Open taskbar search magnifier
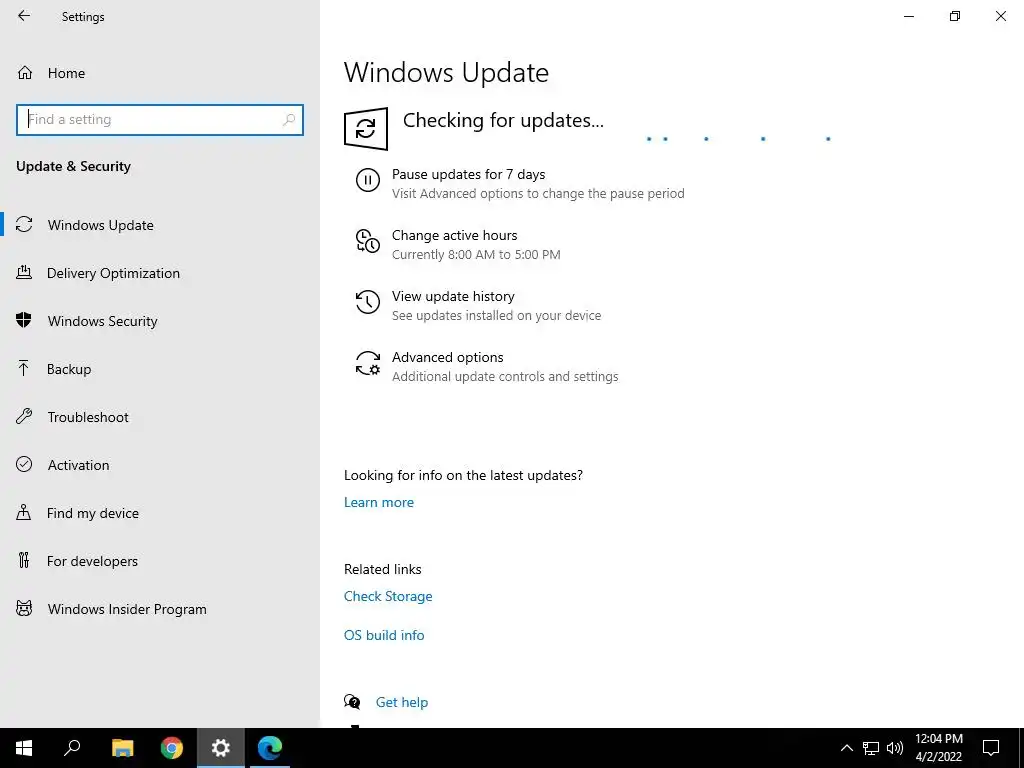The height and width of the screenshot is (768, 1024). point(72,748)
